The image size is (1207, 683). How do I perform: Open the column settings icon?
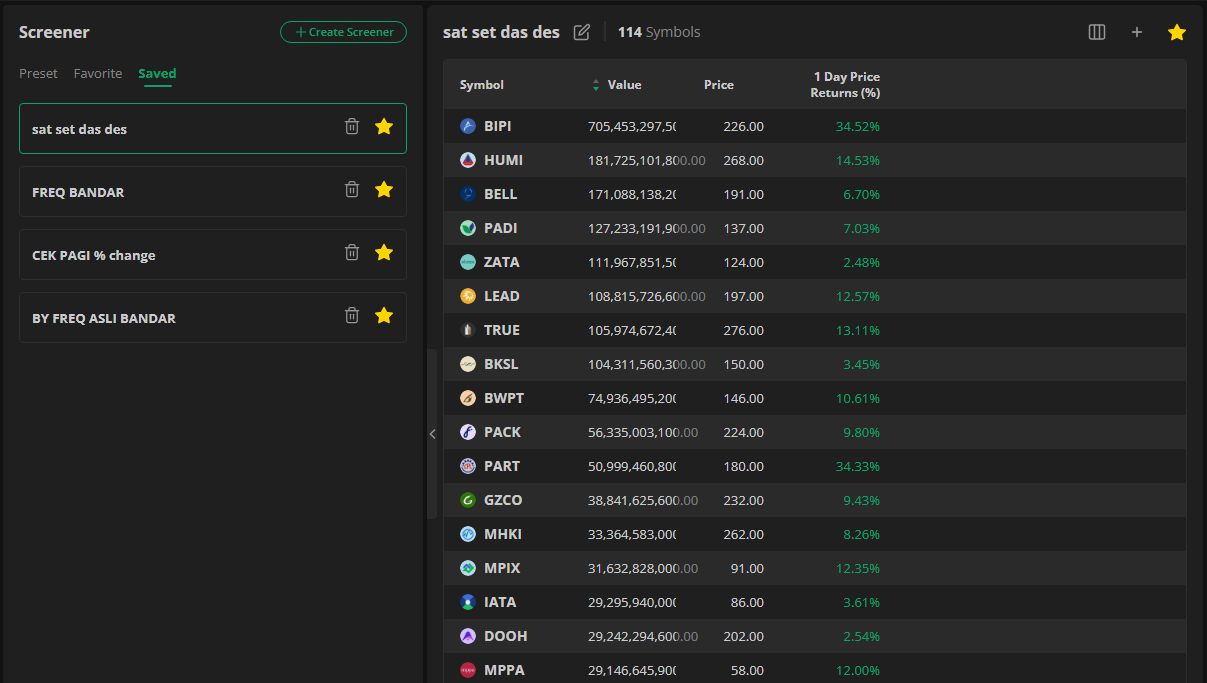coord(1097,32)
